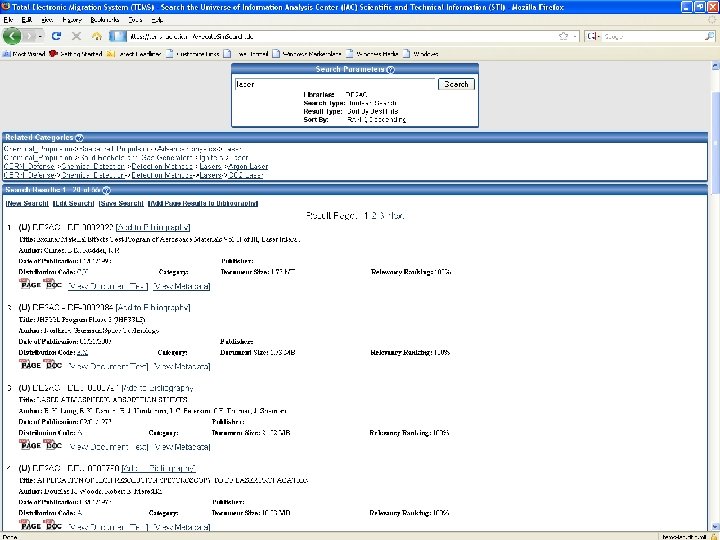Click the site identity icon beside URL
Image resolution: width=720 pixels, height=540 pixels.
118,36
